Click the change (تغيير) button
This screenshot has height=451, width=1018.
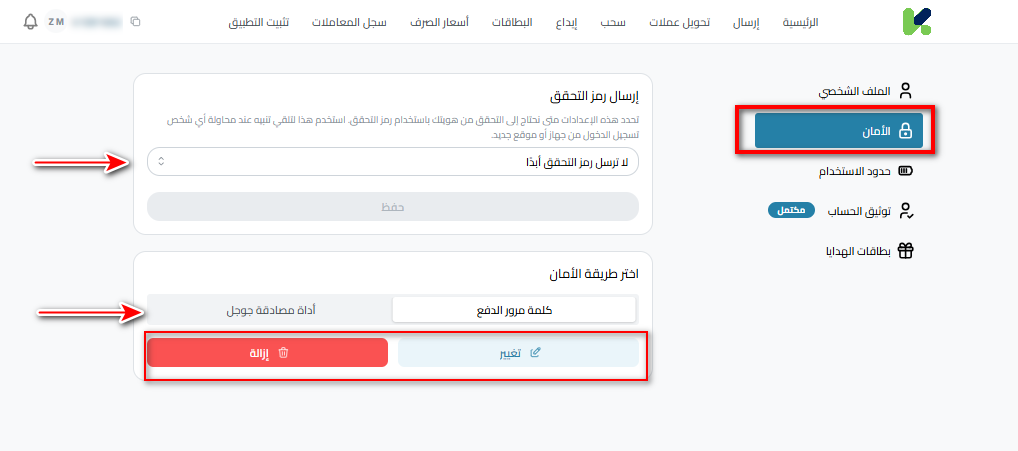tap(518, 352)
